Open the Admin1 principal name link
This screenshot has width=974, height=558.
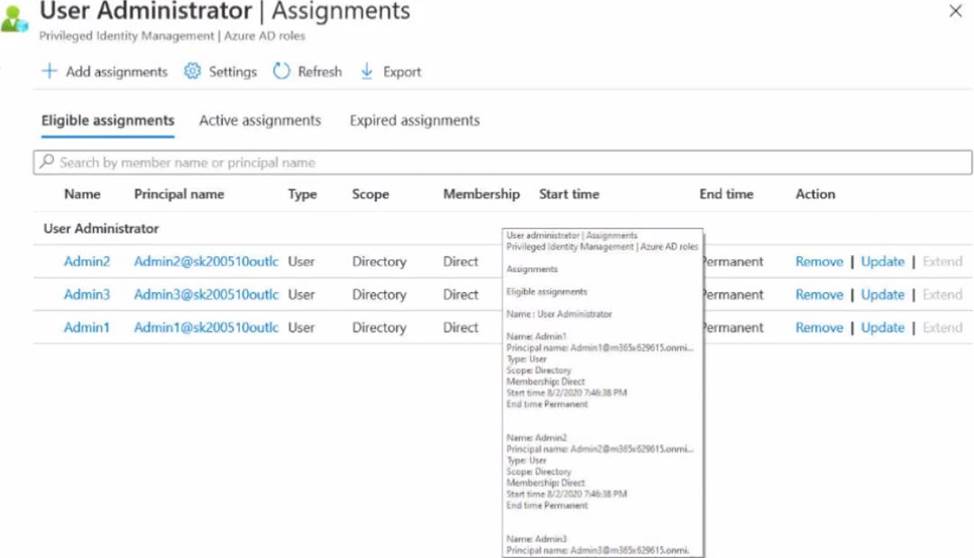(206, 328)
